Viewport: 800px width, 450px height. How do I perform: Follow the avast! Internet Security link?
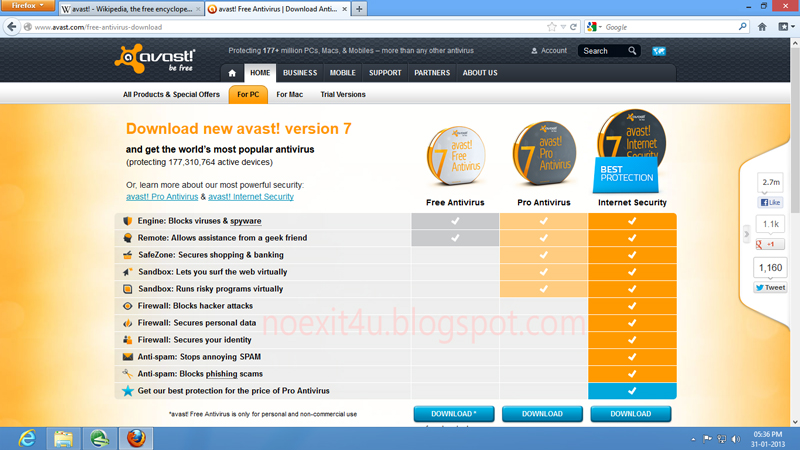(x=251, y=196)
